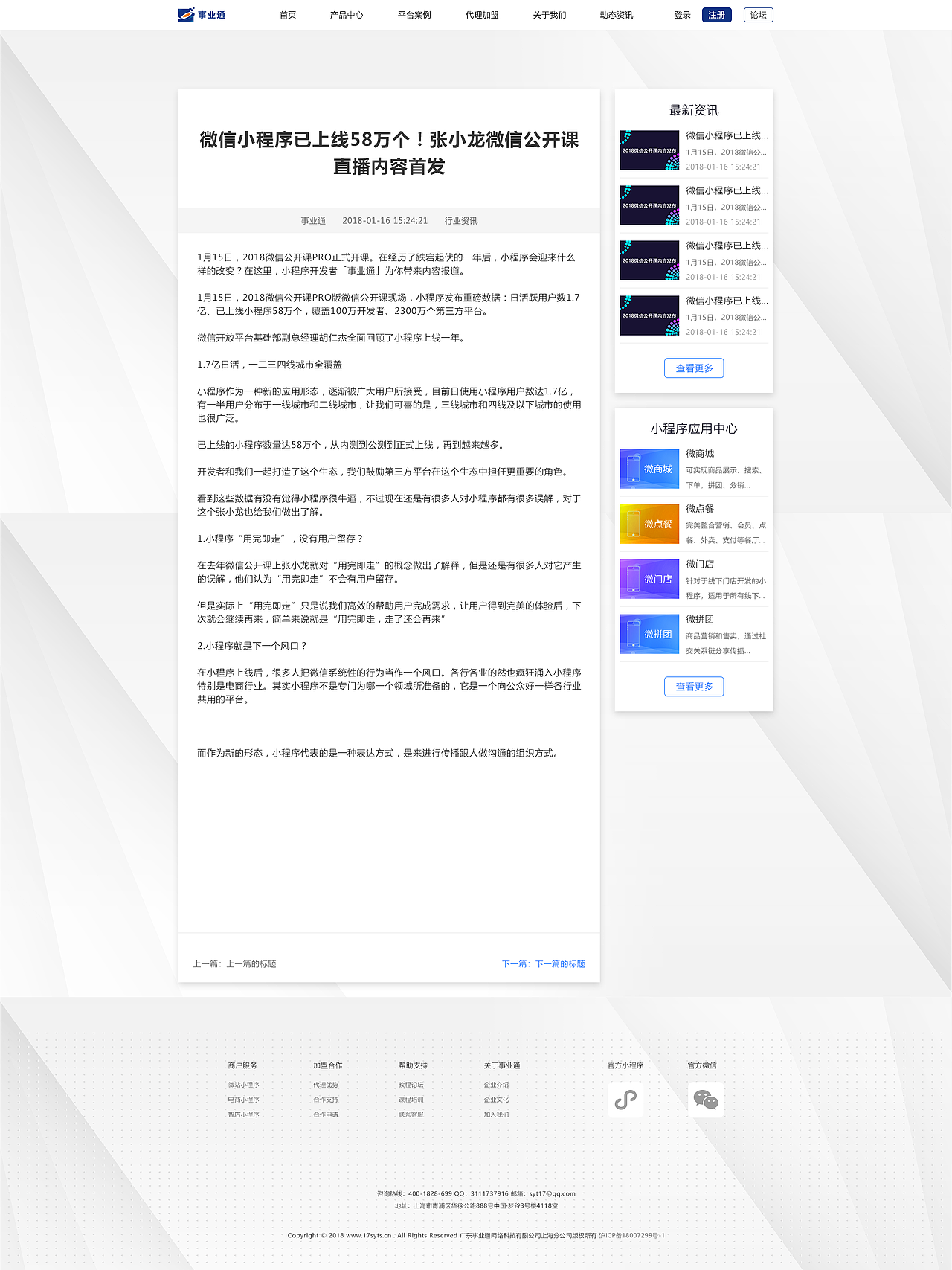Click the 事业通 author label under title
This screenshot has width=952, height=1270.
tap(313, 221)
